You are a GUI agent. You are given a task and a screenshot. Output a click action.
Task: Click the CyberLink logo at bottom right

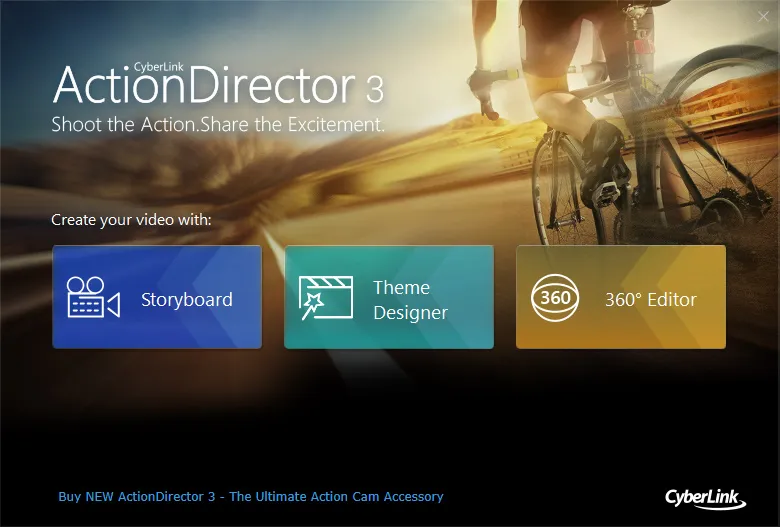(x=705, y=499)
